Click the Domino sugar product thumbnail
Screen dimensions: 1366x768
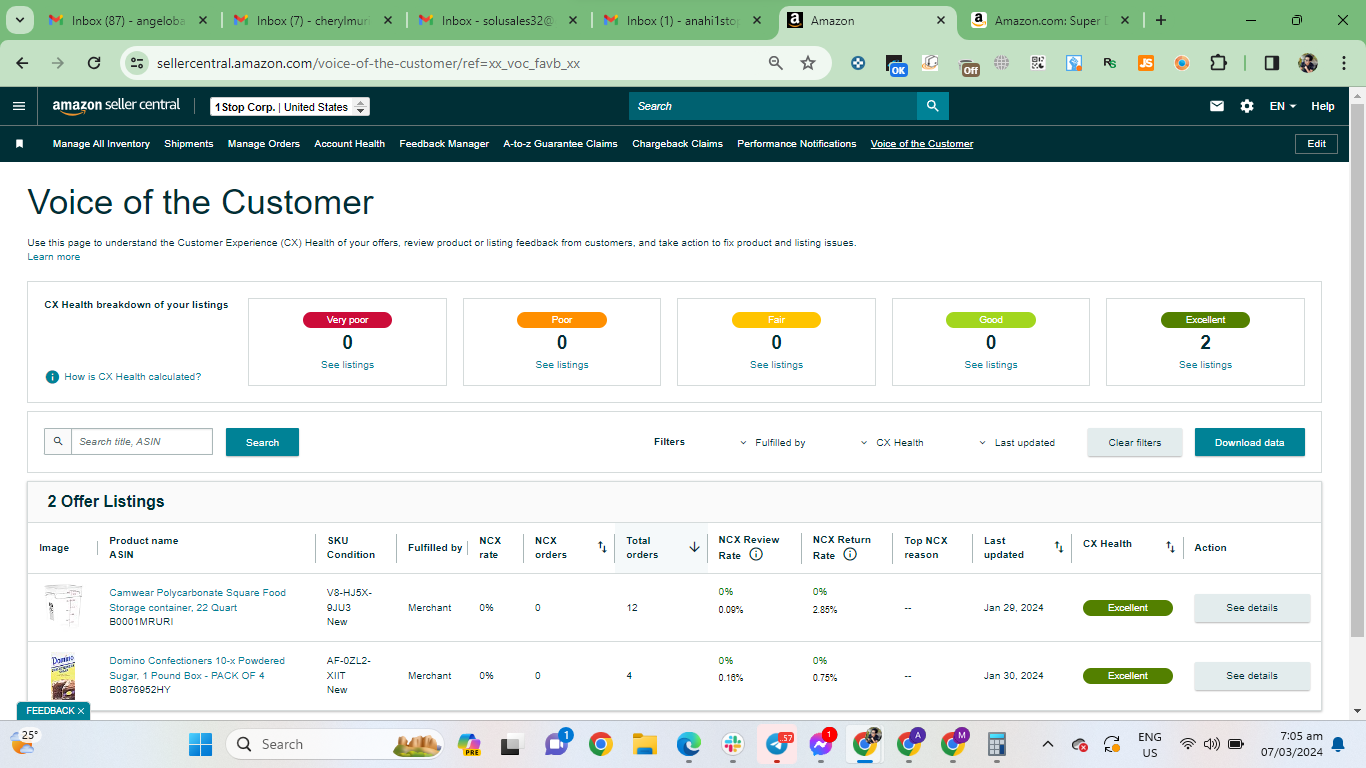point(63,676)
